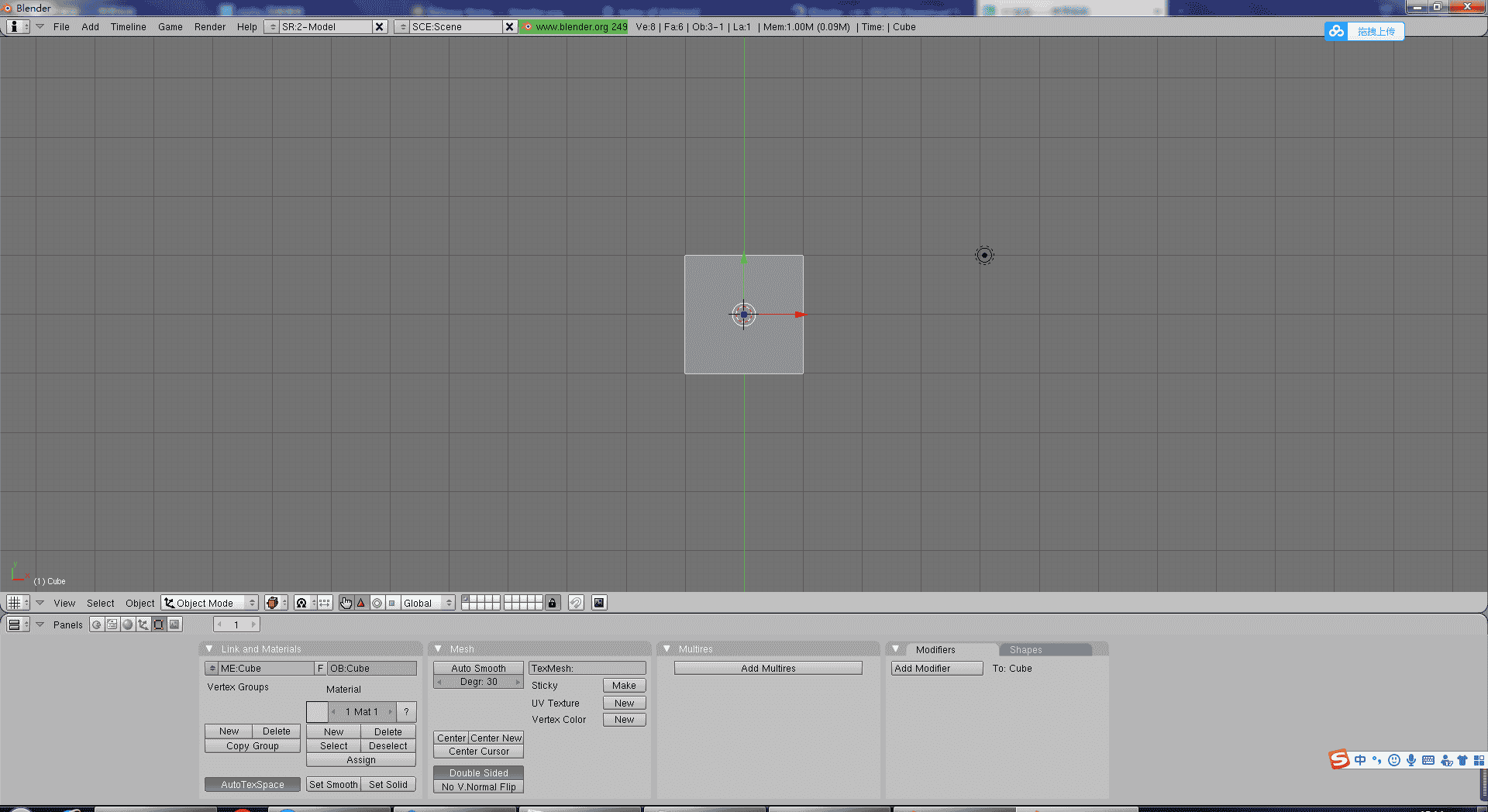This screenshot has height=812, width=1488.
Task: Click the Object context icon in Panels header
Action: tap(143, 624)
